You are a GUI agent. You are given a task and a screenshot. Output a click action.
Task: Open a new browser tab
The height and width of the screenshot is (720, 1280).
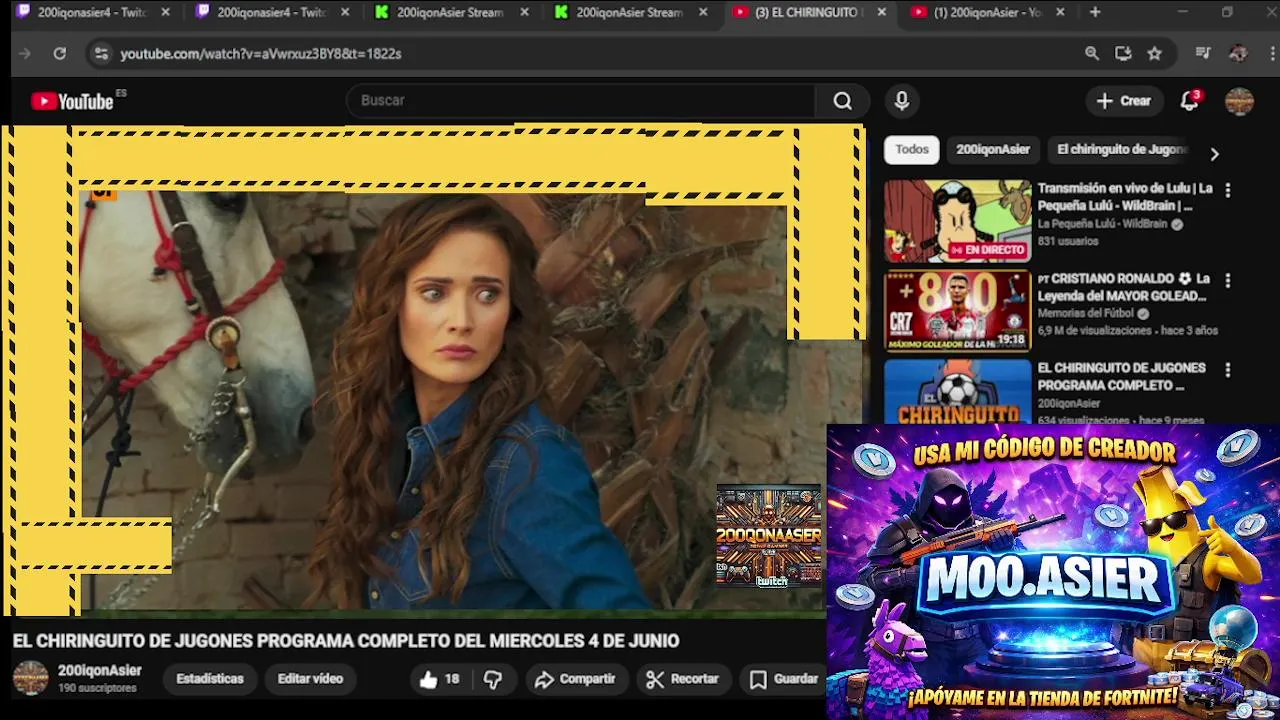click(x=1095, y=12)
